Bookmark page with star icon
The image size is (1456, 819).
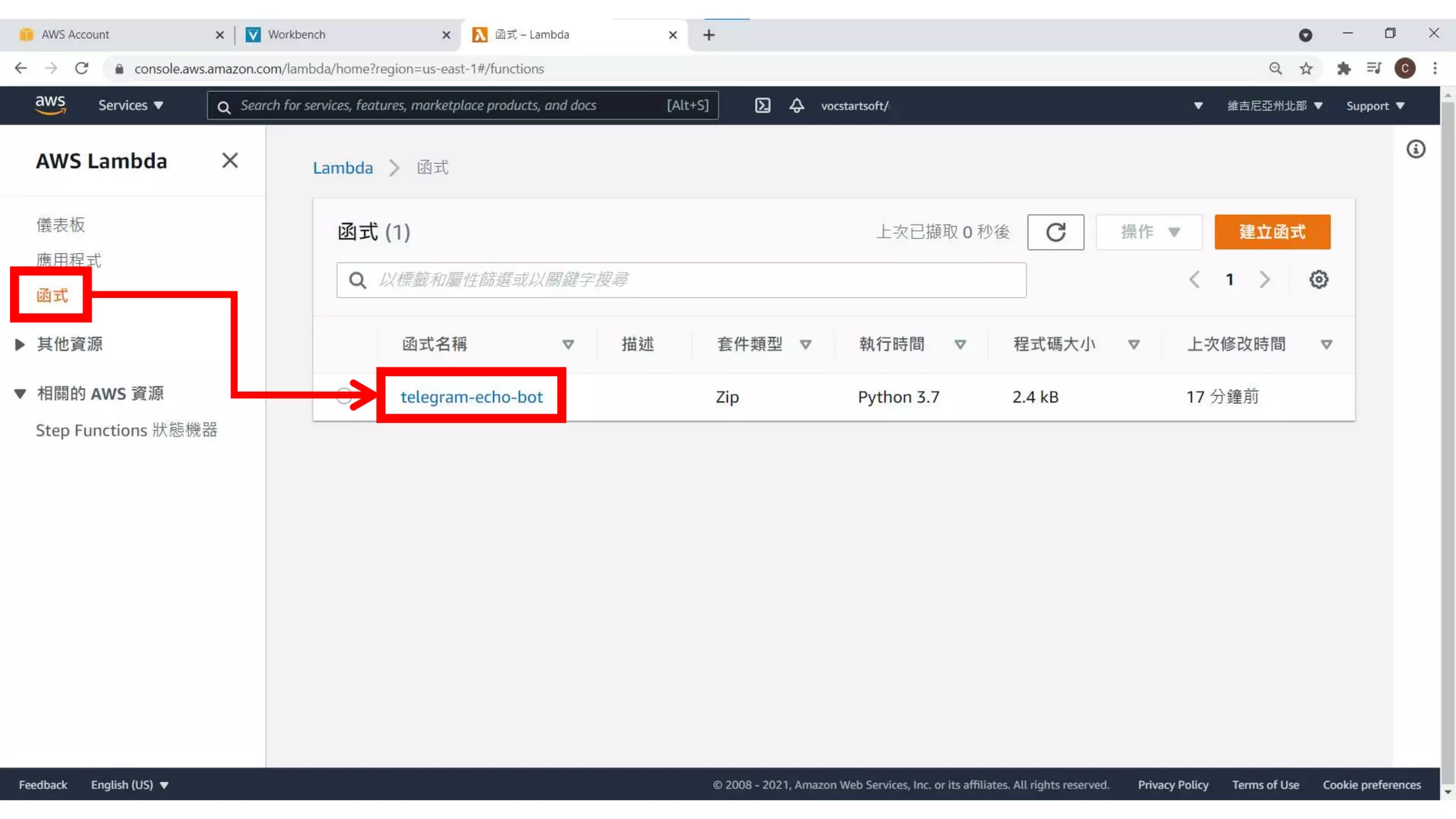[x=1306, y=68]
